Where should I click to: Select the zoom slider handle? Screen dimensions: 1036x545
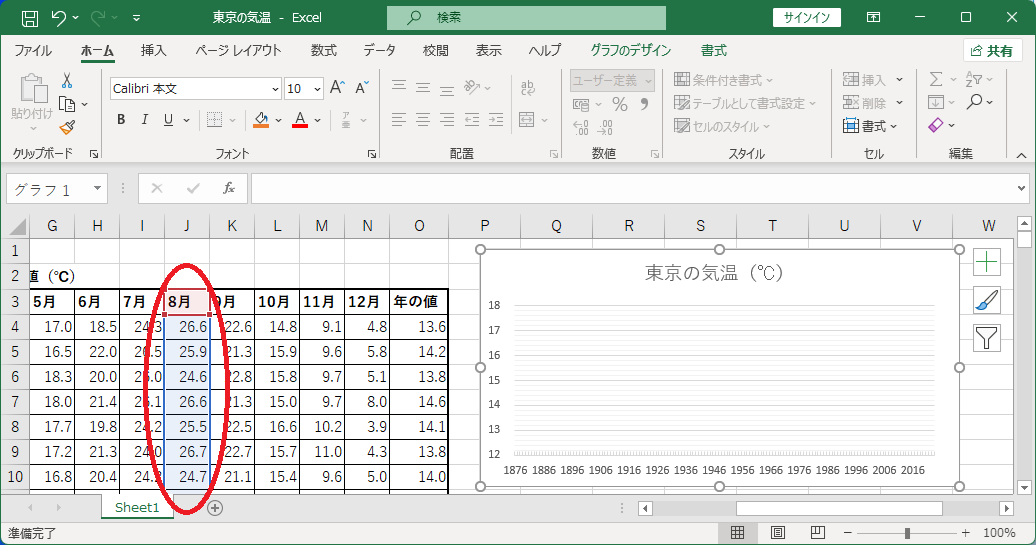click(907, 532)
